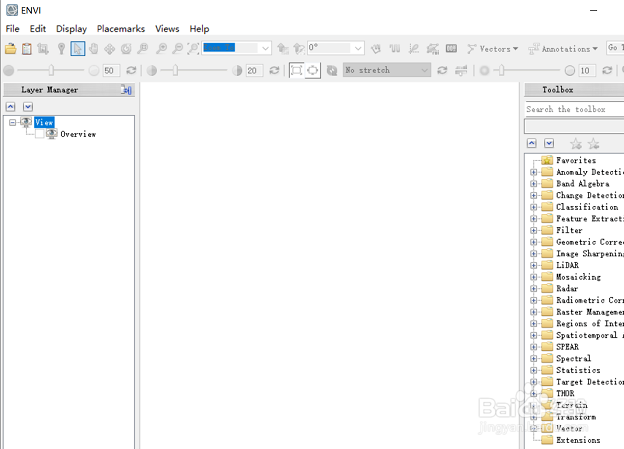The image size is (624, 449).
Task: Expand all in Layer Manager down arrow
Action: (28, 107)
